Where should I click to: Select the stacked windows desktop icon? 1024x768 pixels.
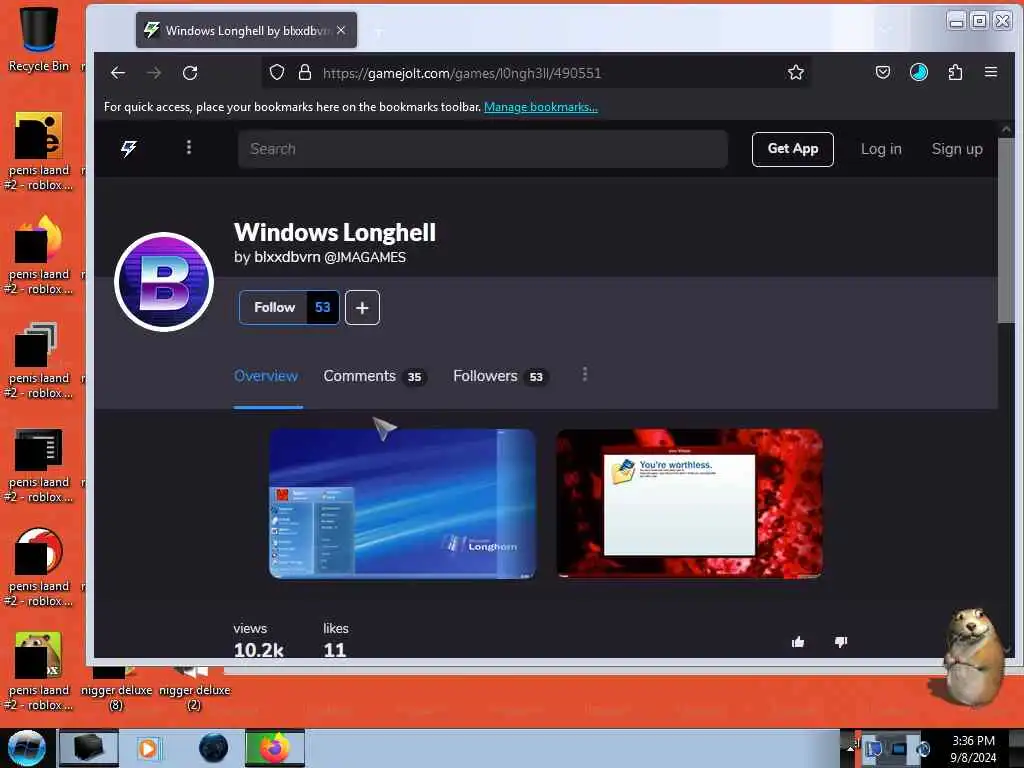point(39,359)
